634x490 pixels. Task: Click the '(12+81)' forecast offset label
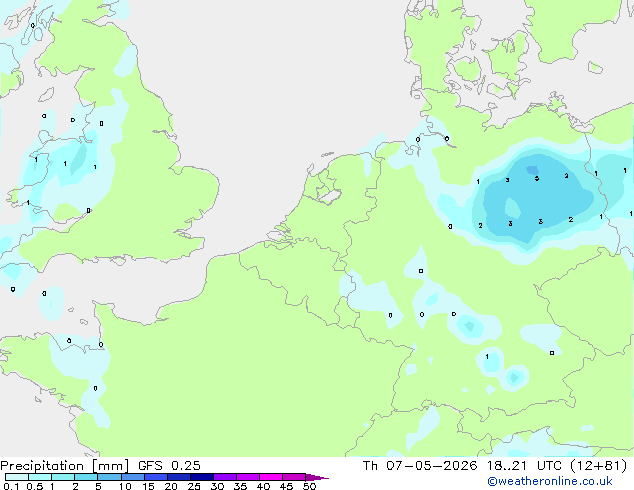pos(599,466)
